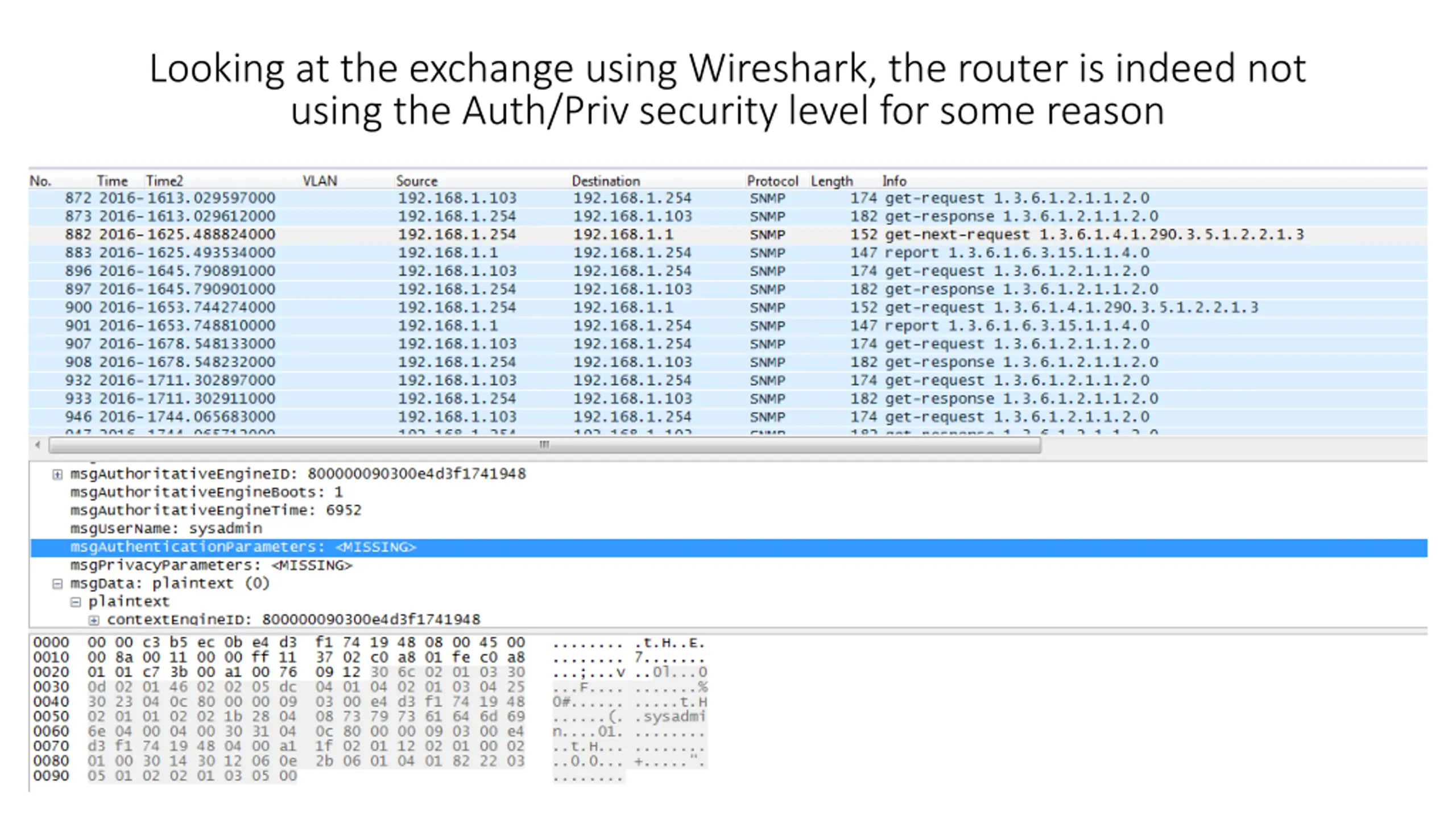Collapse the msgData plaintext node

57,584
